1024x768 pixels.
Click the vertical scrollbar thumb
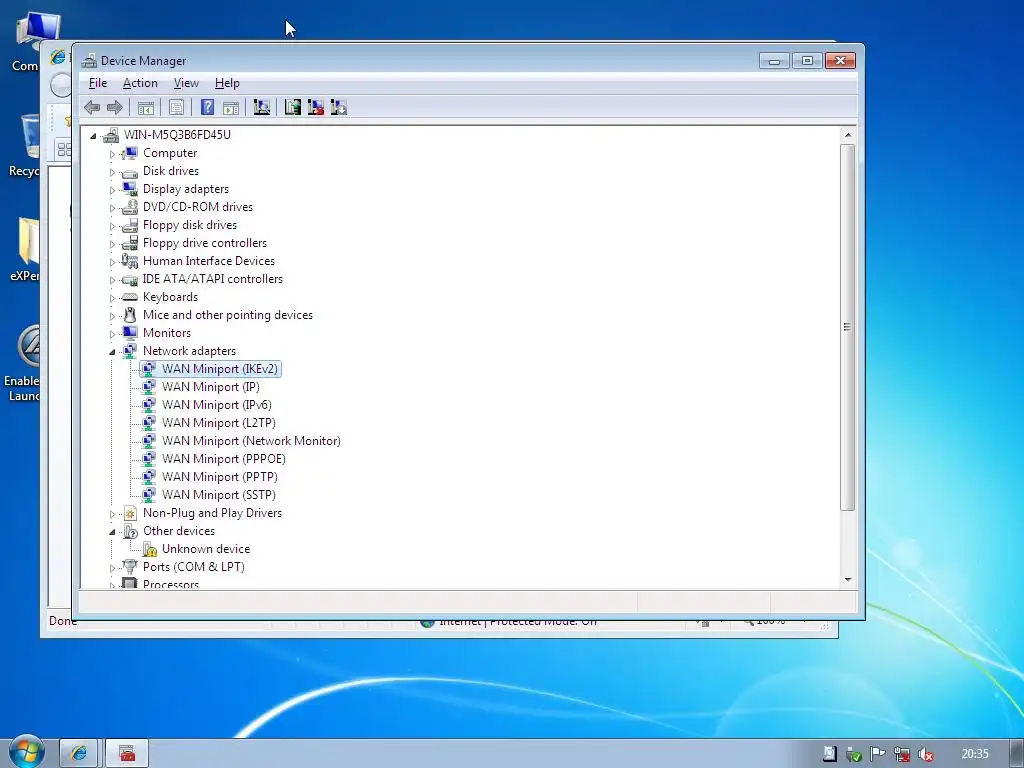click(x=848, y=327)
